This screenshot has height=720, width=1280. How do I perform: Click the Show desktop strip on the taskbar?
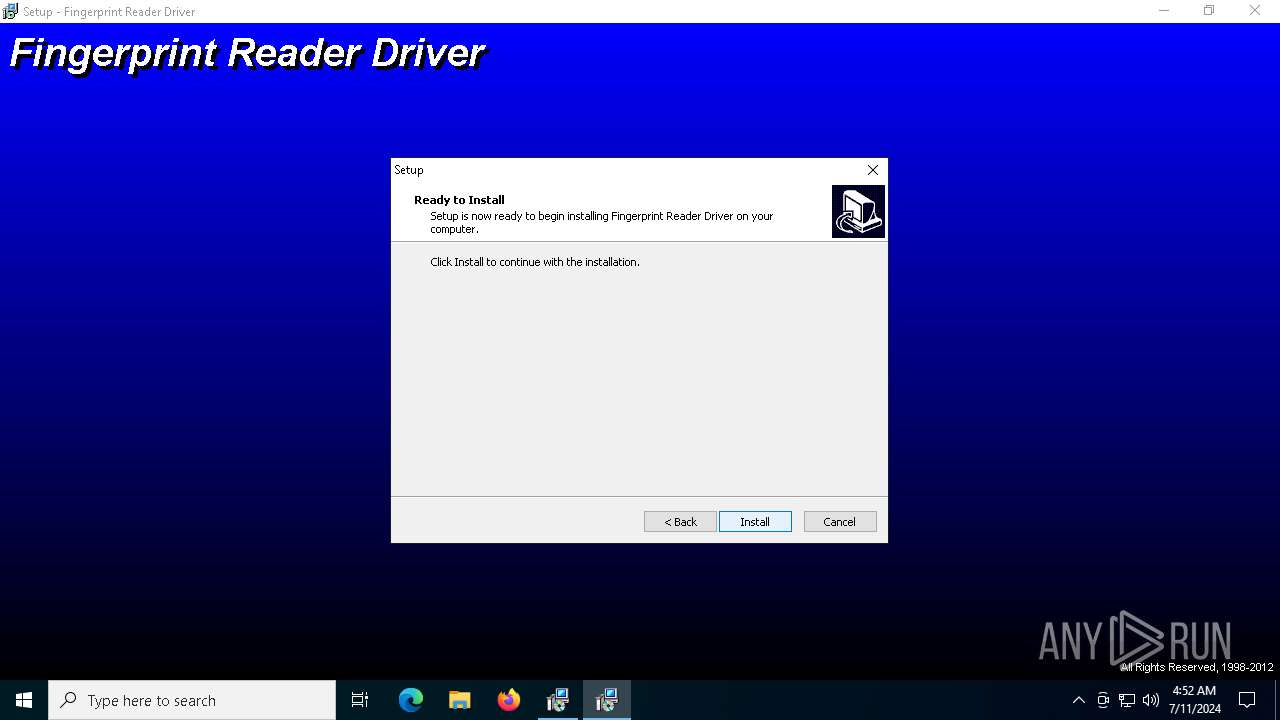pyautogui.click(x=1277, y=700)
